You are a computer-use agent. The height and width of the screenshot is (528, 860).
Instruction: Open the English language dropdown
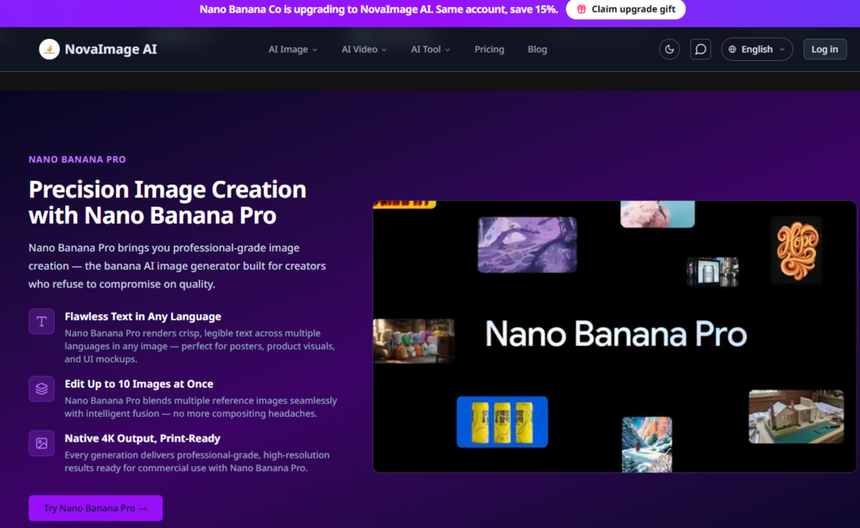pos(757,49)
